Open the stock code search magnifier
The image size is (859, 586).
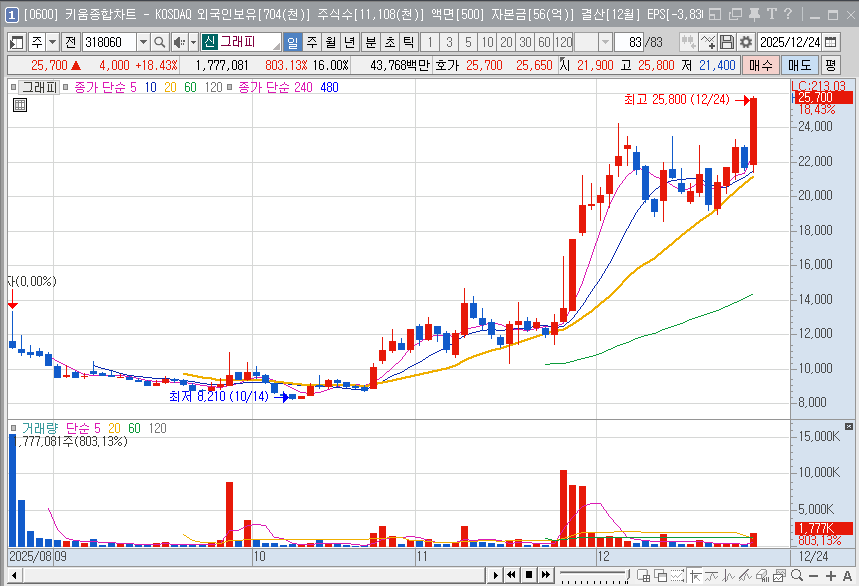coord(159,42)
